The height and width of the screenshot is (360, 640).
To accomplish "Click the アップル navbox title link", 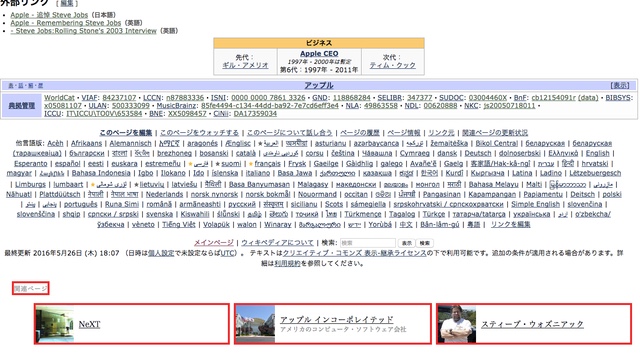I will (x=319, y=85).
